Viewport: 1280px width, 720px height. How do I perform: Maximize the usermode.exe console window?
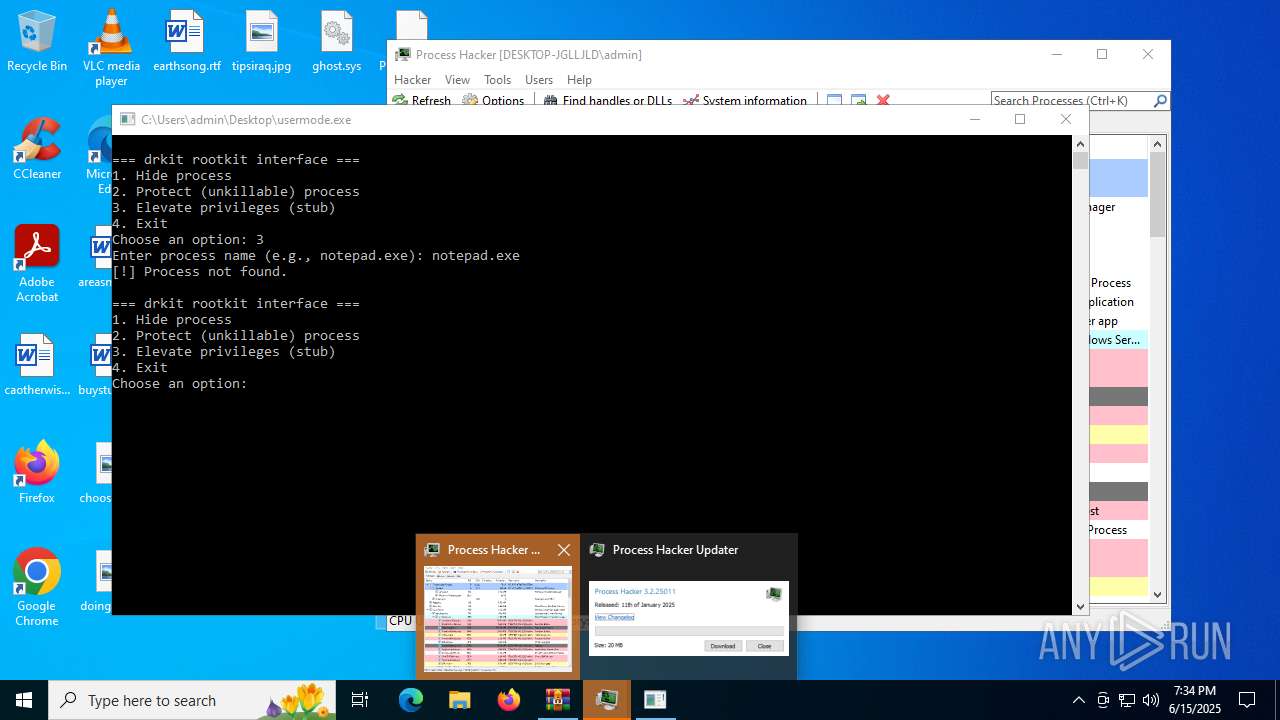(x=1020, y=119)
